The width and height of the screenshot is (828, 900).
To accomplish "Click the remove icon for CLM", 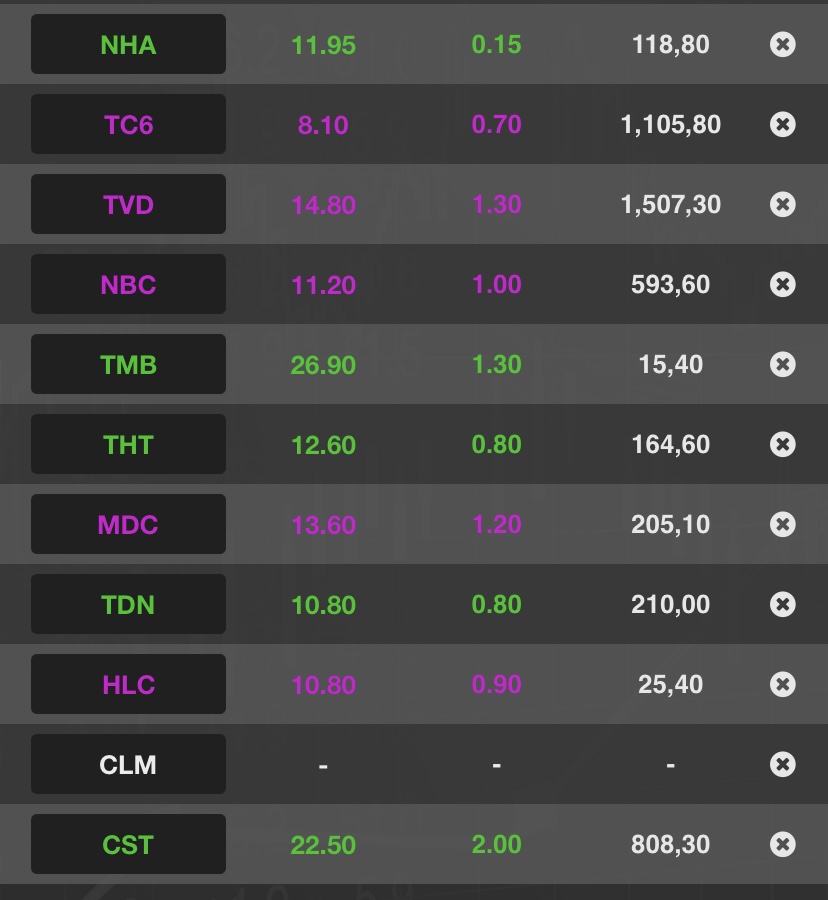I will [783, 764].
